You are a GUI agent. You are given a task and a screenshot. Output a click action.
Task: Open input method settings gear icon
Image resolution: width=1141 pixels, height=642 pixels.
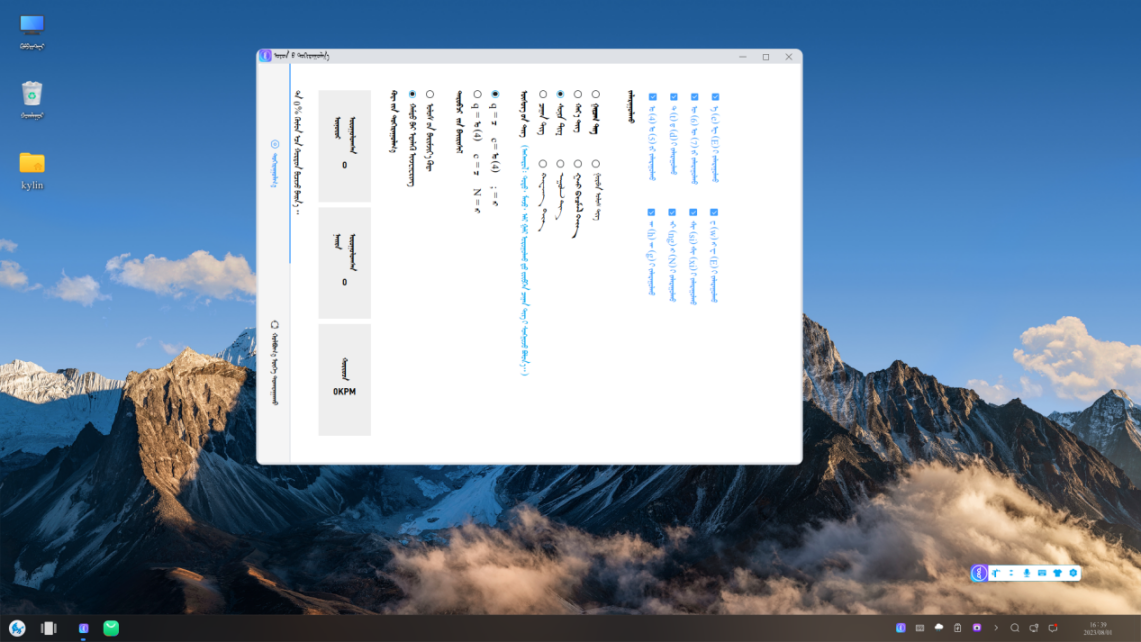1073,573
